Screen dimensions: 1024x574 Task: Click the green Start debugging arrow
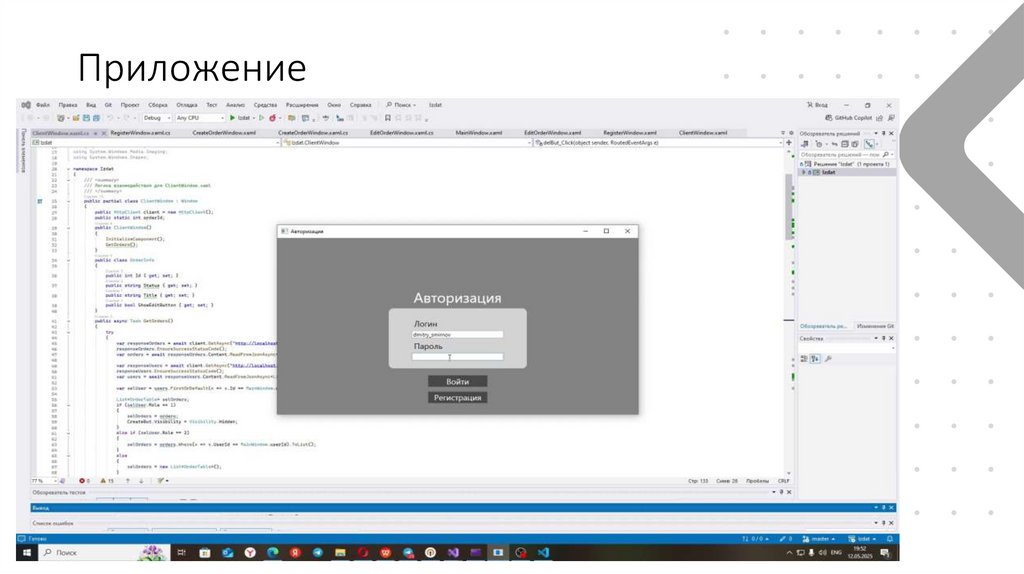[232, 118]
